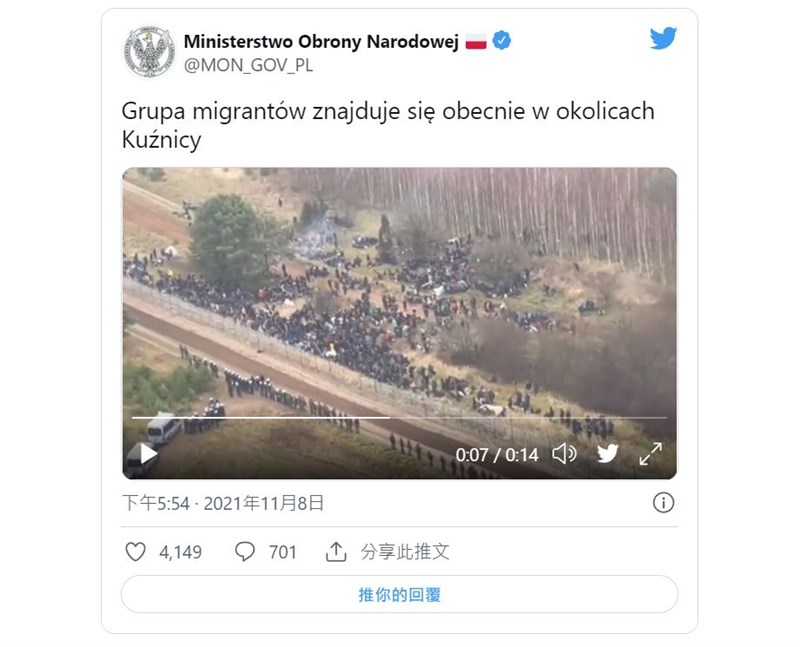Viewport: 800px width, 647px height.
Task: Open replies via the speech bubble icon
Action: coord(245,552)
